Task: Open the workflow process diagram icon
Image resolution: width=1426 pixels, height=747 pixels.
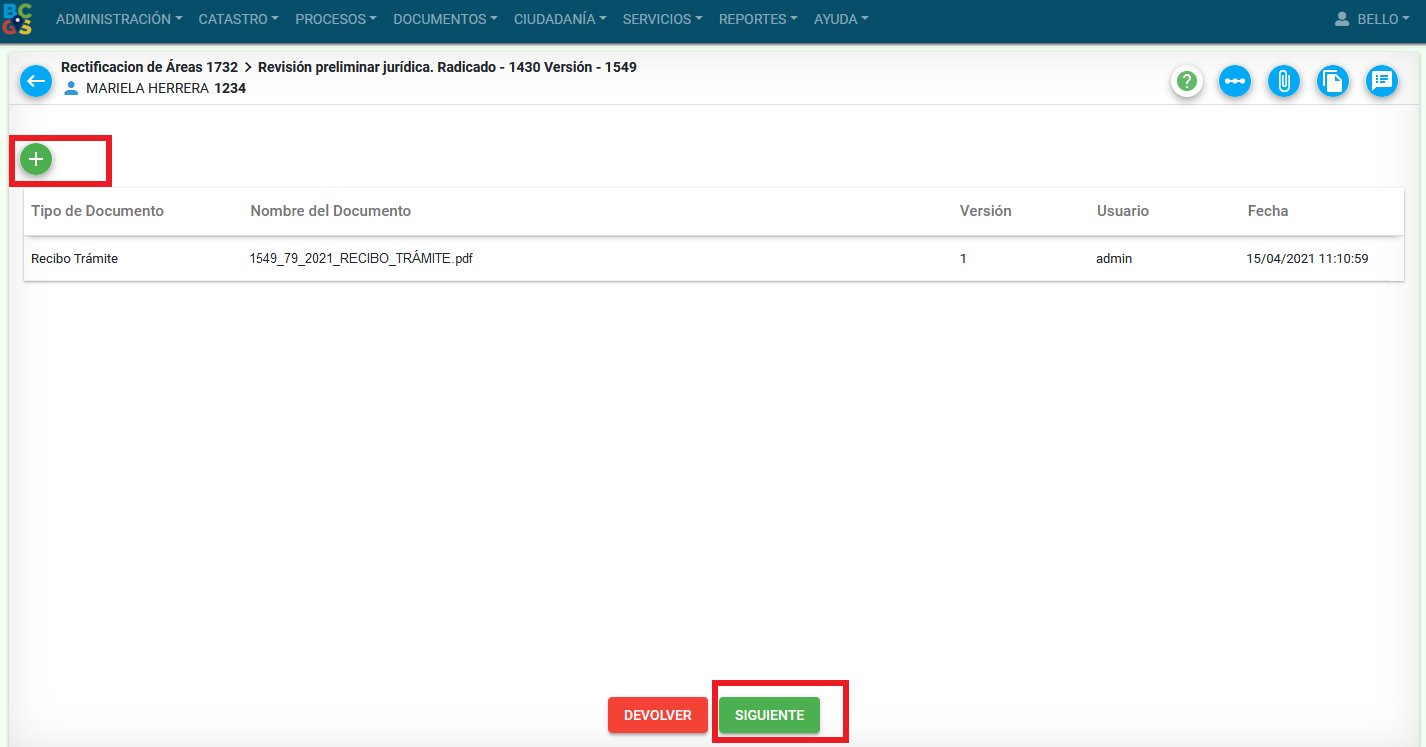Action: point(1235,82)
